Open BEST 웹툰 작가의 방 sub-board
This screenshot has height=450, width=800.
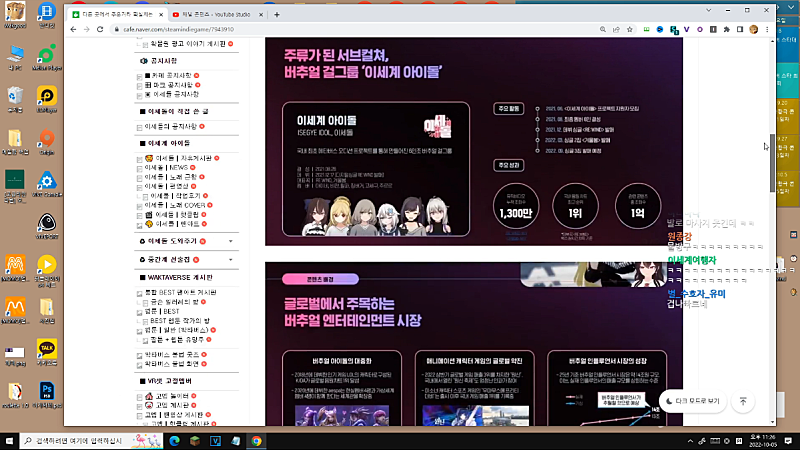coord(180,321)
